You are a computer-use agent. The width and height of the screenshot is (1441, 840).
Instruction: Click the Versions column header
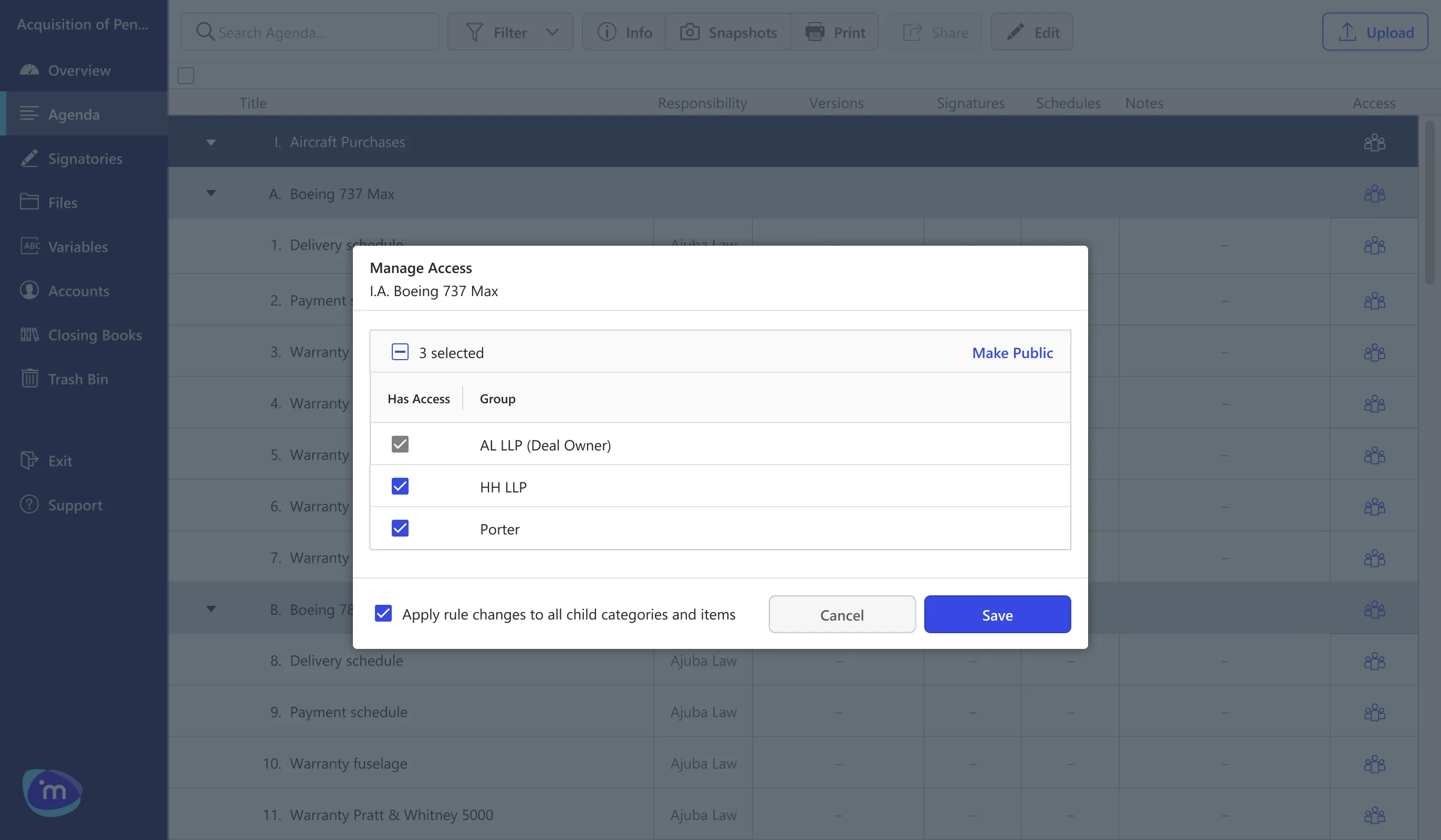coord(836,103)
